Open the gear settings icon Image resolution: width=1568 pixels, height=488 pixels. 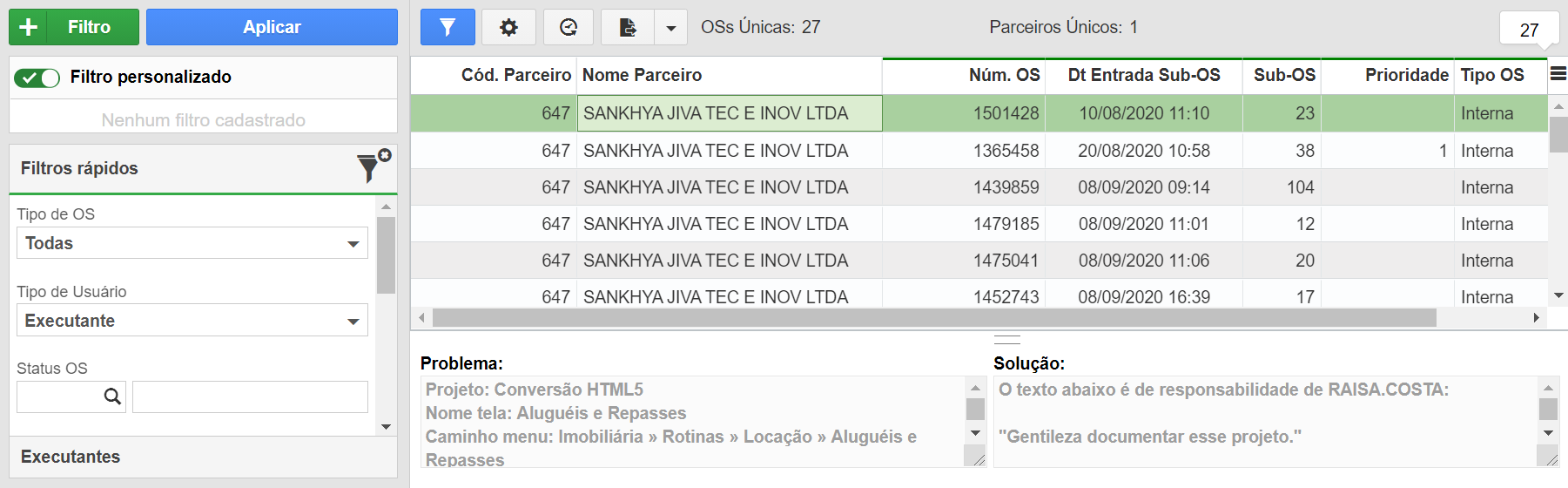(508, 27)
